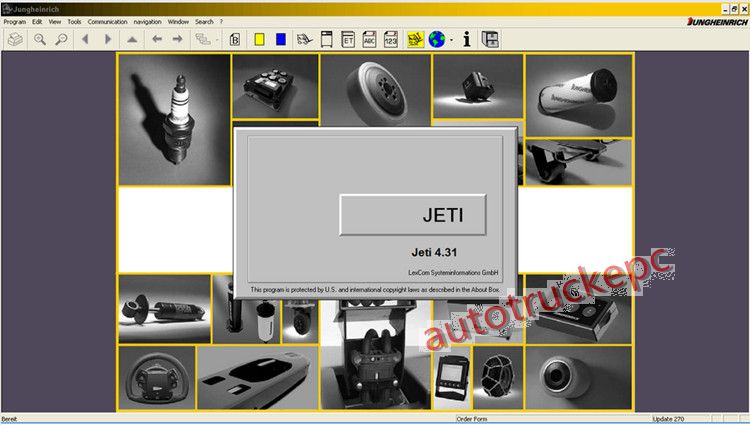Image resolution: width=750 pixels, height=425 pixels.
Task: Click the 'Jeti 4.31' version text
Action: coord(434,252)
